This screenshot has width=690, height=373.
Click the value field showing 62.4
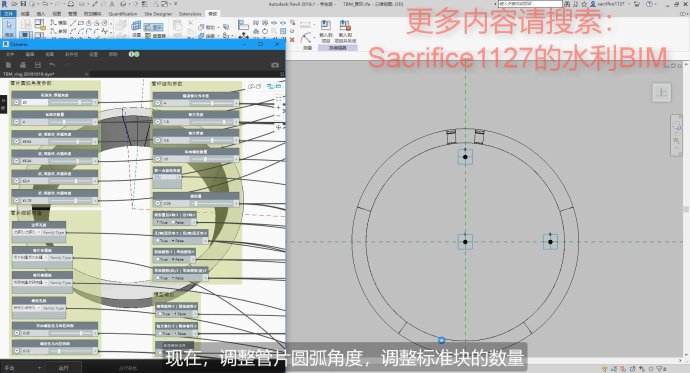pyautogui.click(x=34, y=181)
